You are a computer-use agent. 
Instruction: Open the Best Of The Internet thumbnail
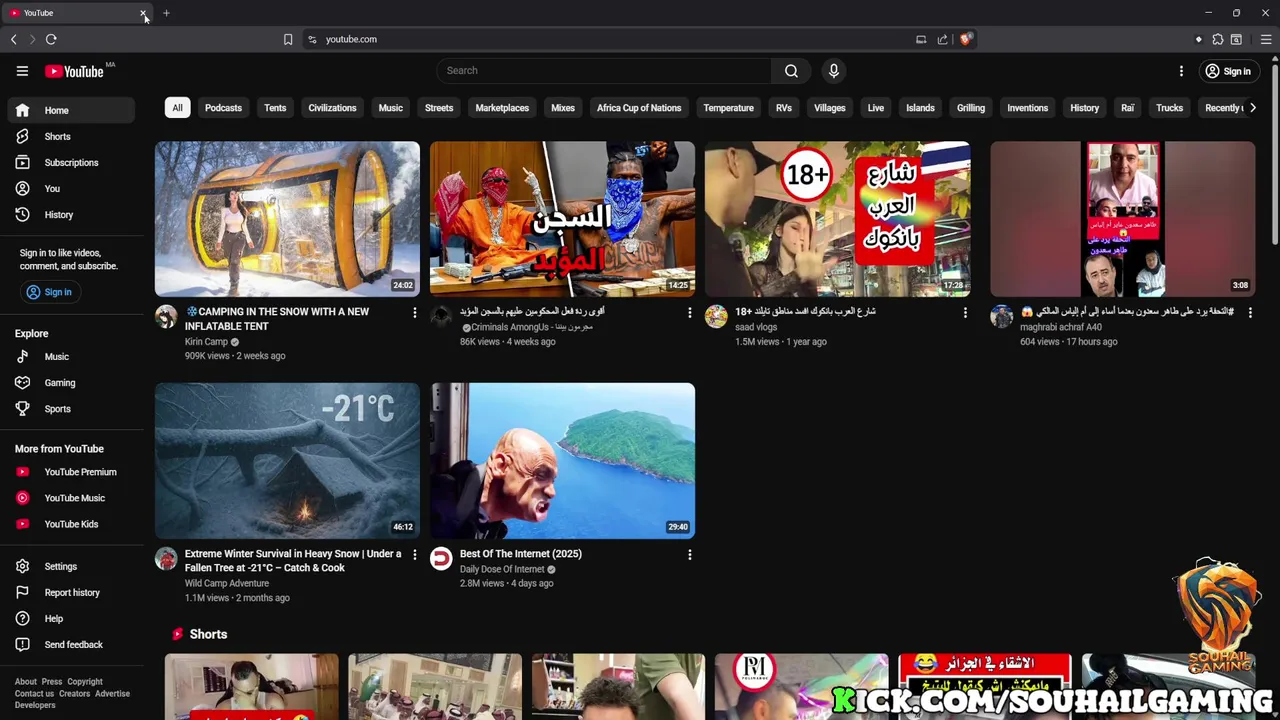(562, 461)
